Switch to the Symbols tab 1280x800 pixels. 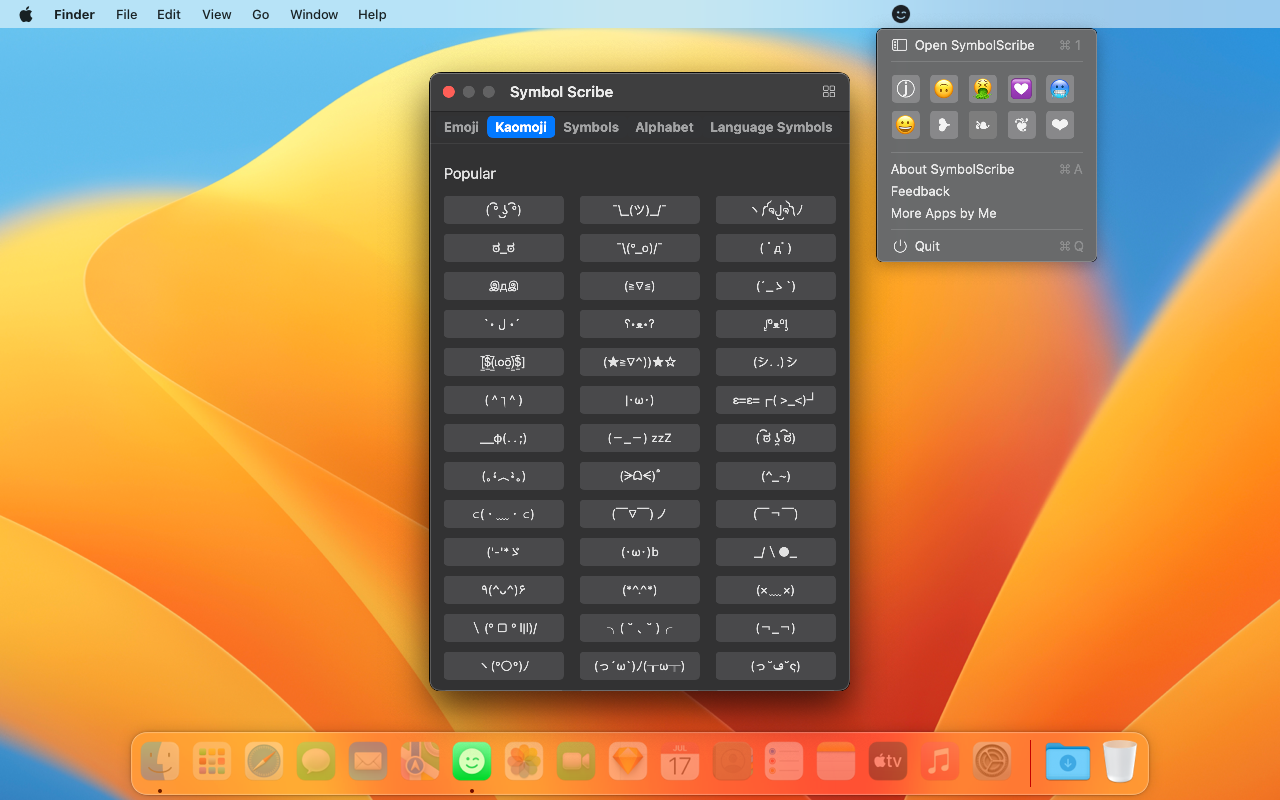pyautogui.click(x=591, y=127)
